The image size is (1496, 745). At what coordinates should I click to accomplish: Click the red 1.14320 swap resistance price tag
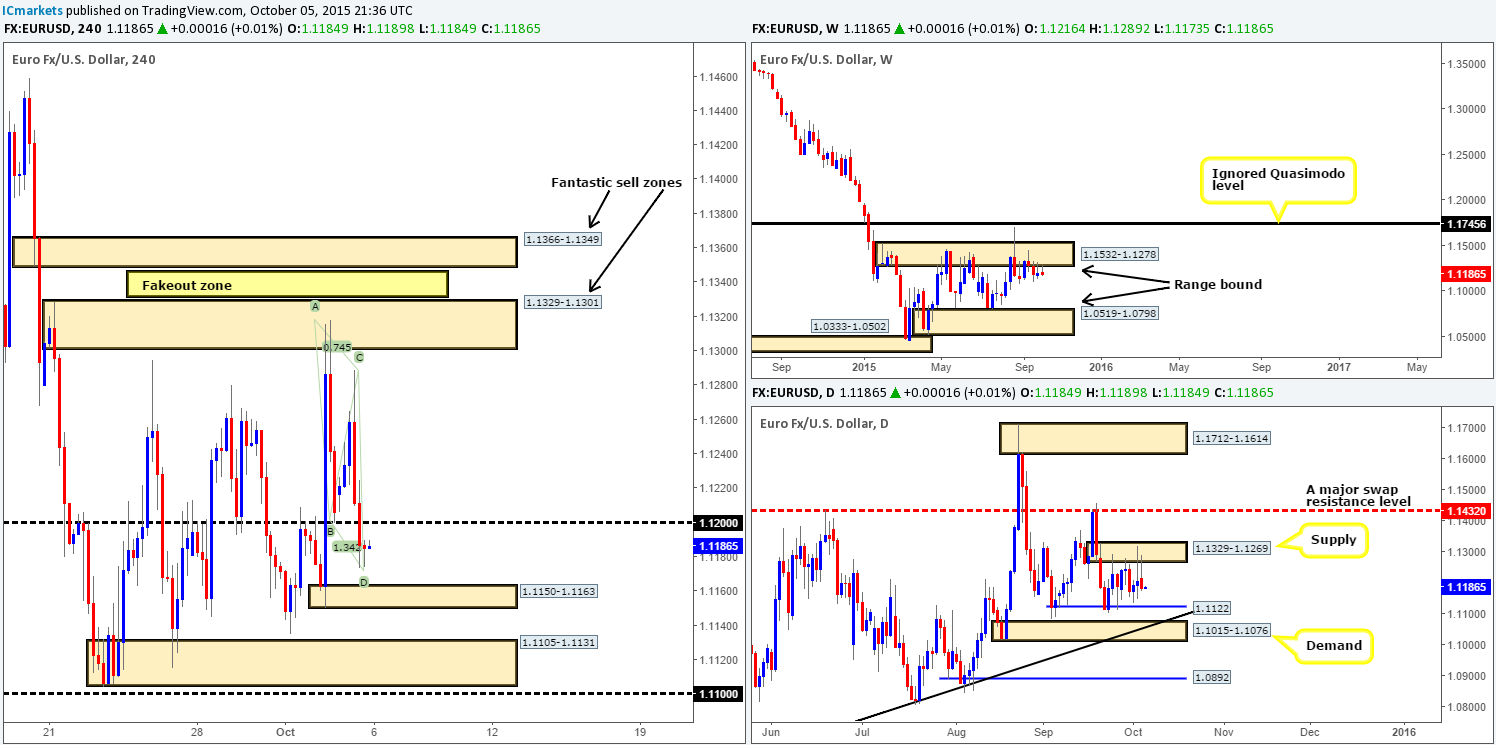pyautogui.click(x=1467, y=509)
